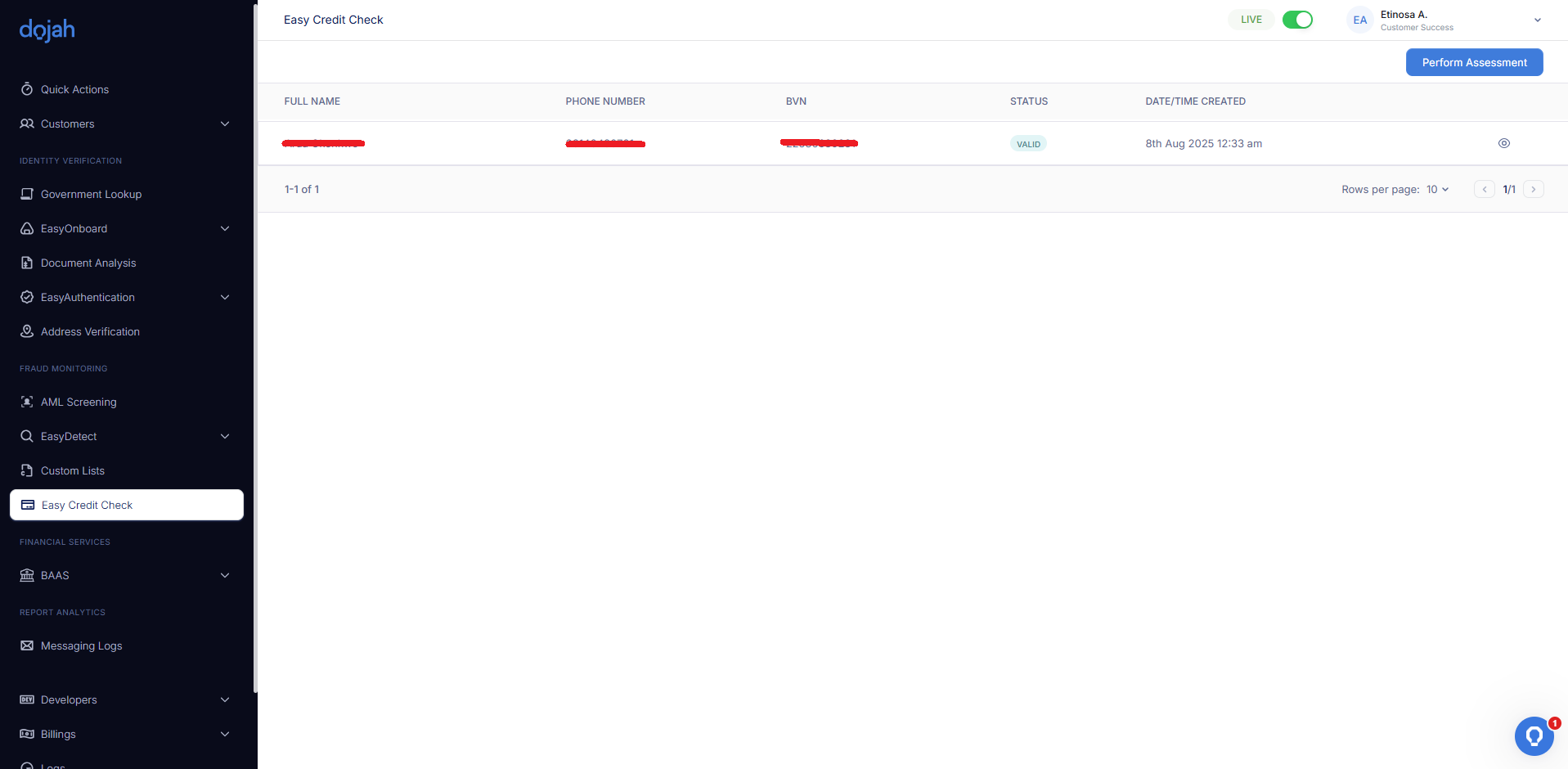Expand the Customers menu chevron

225,124
